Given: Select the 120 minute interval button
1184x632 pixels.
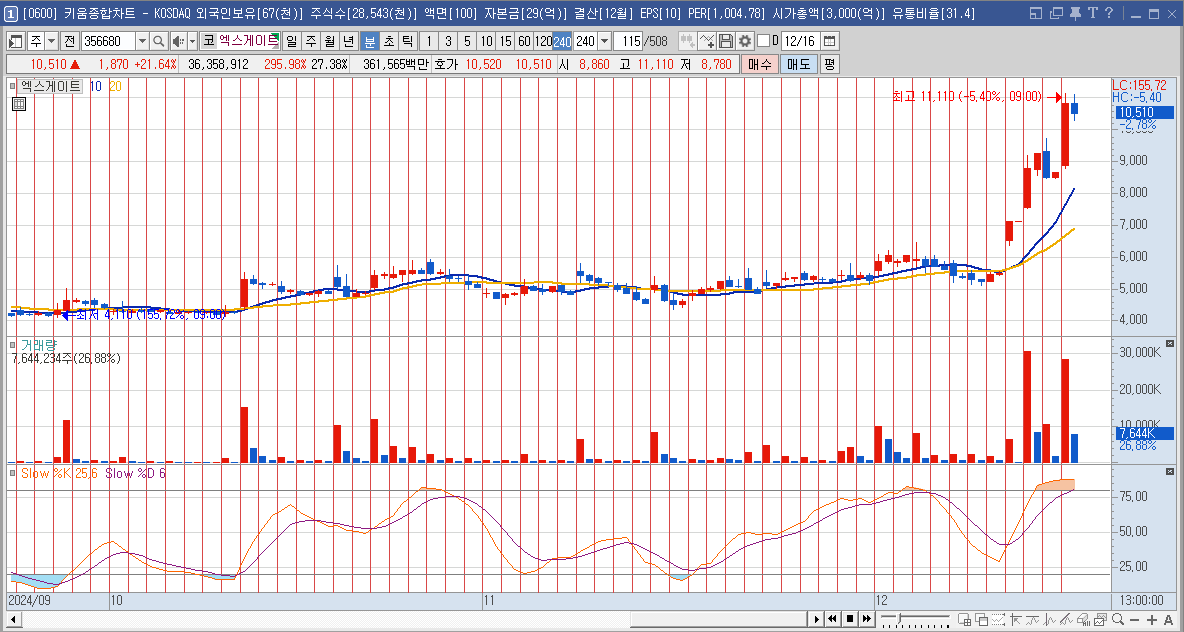Looking at the screenshot, I should 543,41.
